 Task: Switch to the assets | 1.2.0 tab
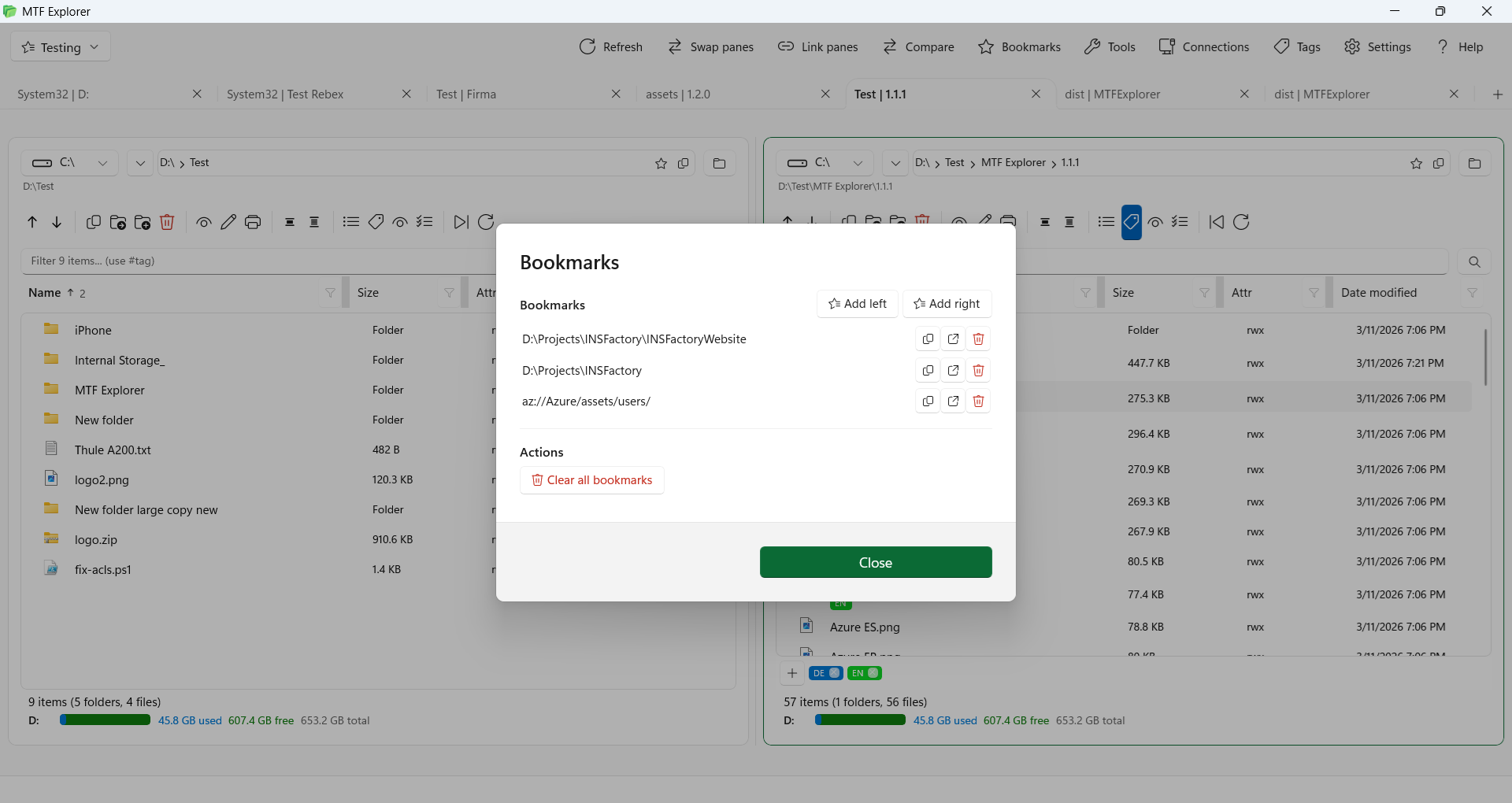pos(677,94)
